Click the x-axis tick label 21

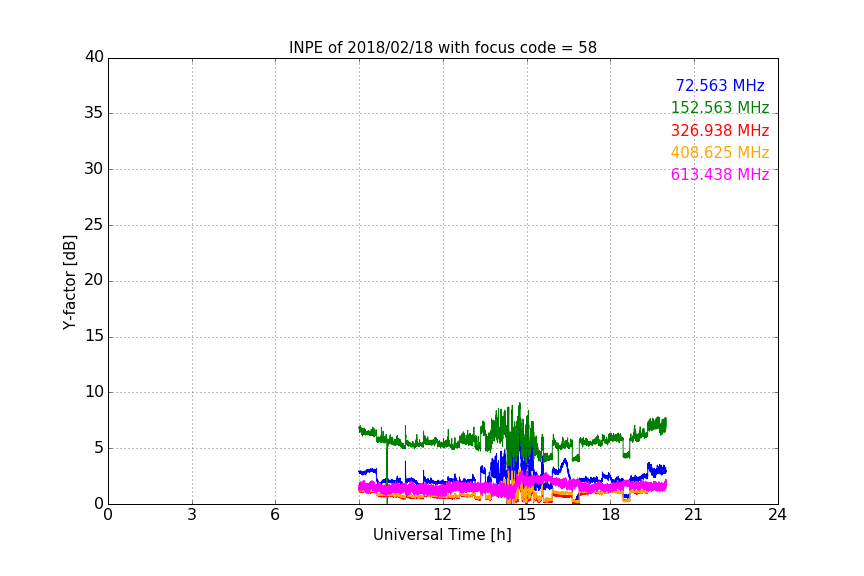pyautogui.click(x=694, y=515)
